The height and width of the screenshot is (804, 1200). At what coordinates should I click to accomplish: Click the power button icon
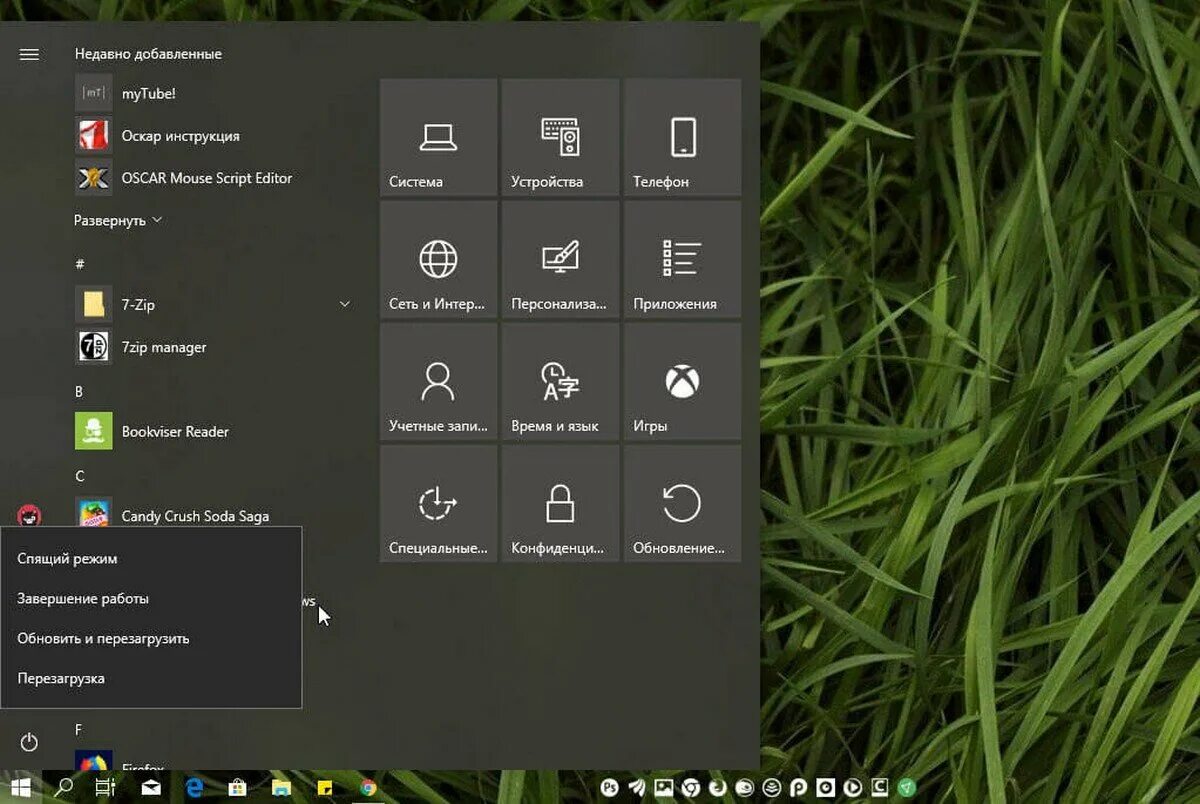[x=29, y=742]
